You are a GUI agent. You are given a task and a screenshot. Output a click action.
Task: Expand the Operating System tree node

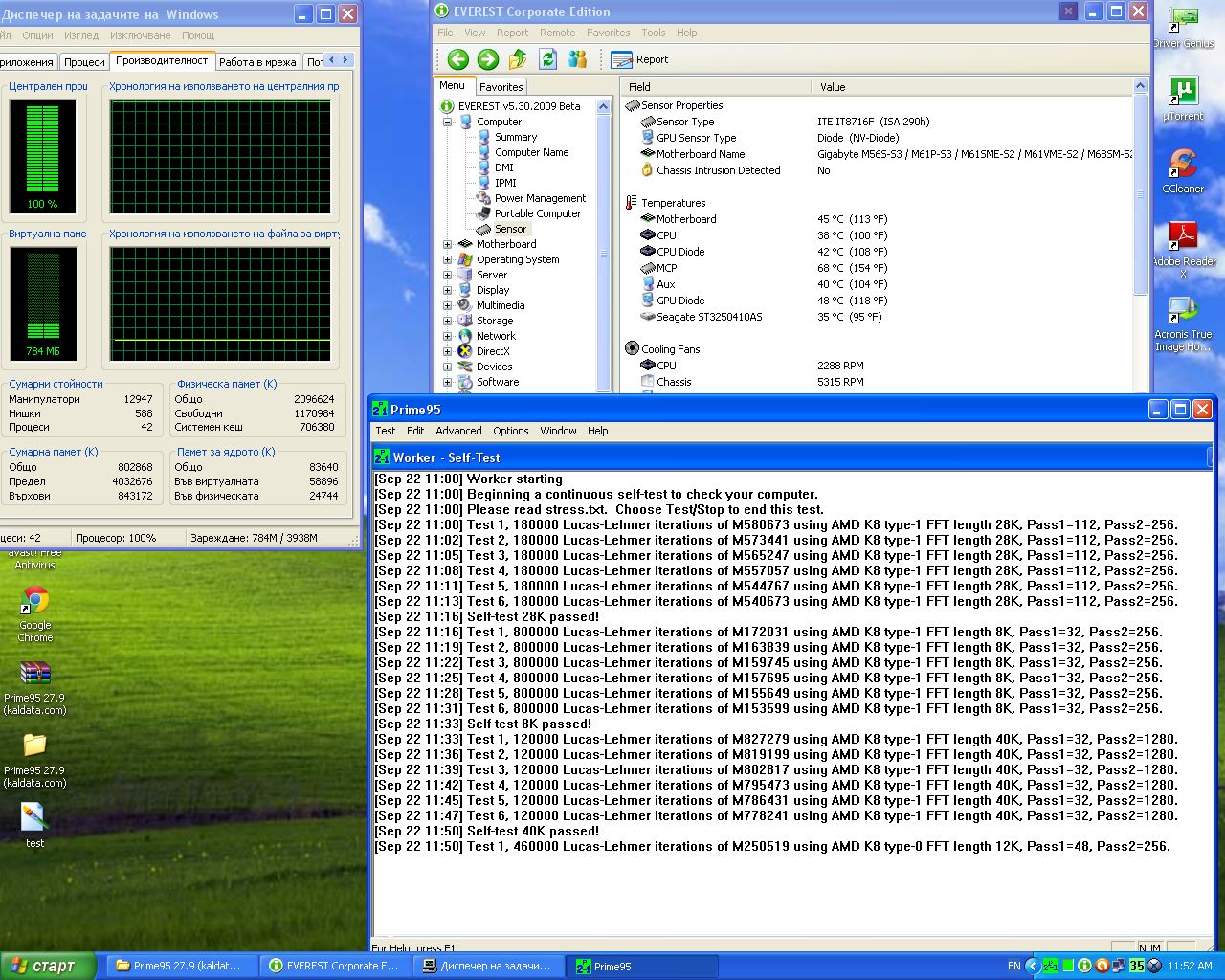click(x=447, y=259)
